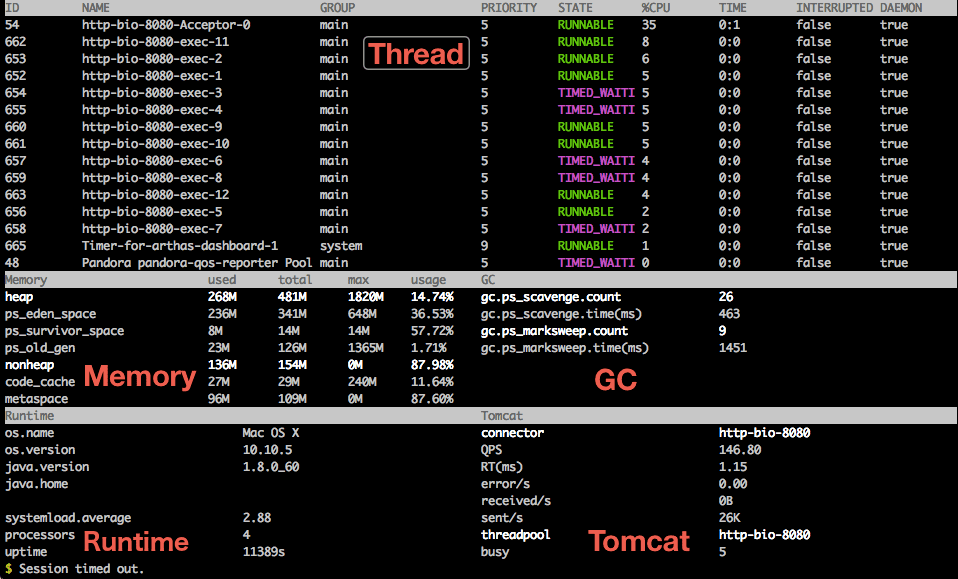
Task: Select the heap memory row label
Action: coord(19,297)
